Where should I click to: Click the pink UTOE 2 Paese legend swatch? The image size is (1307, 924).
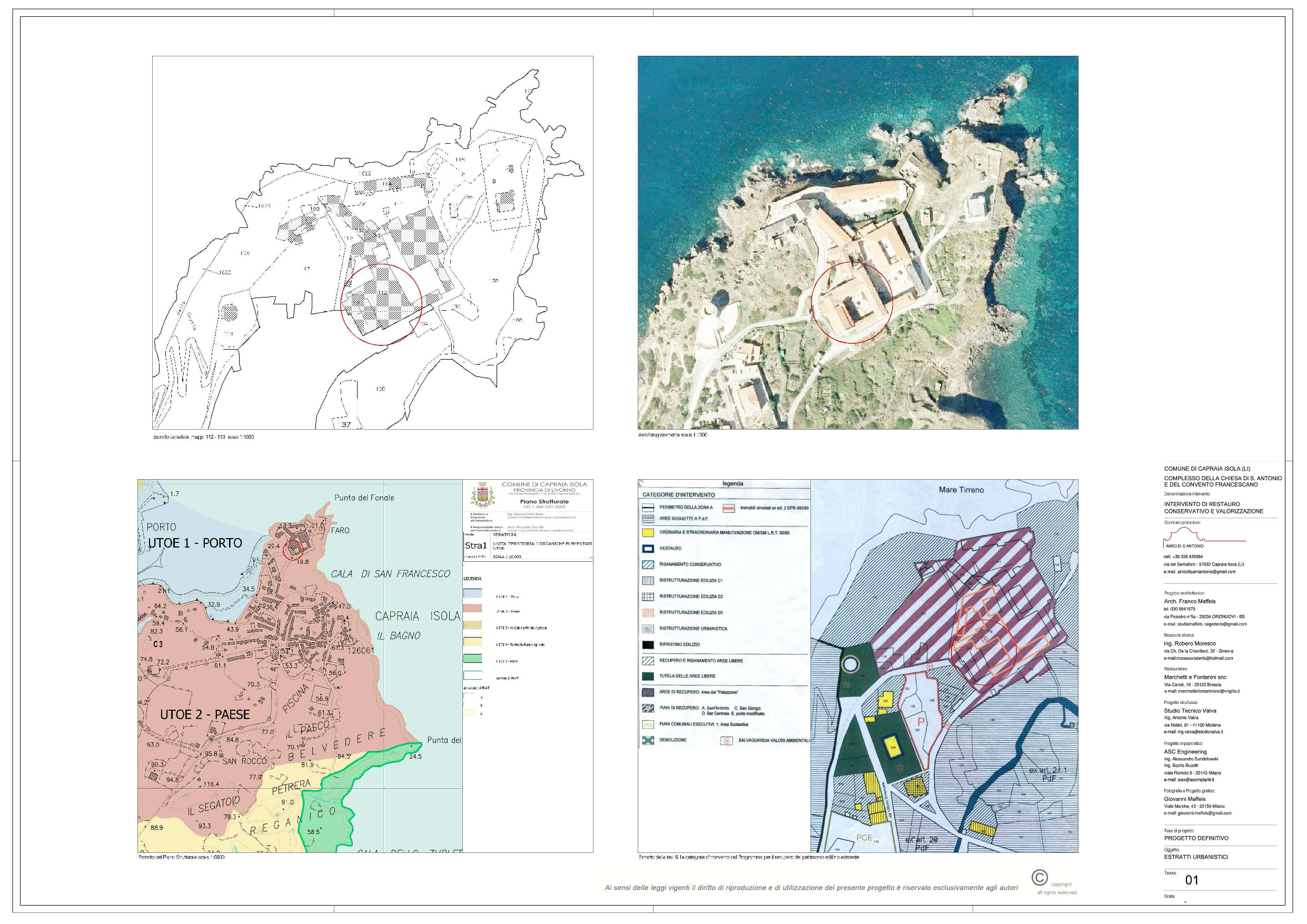point(472,609)
